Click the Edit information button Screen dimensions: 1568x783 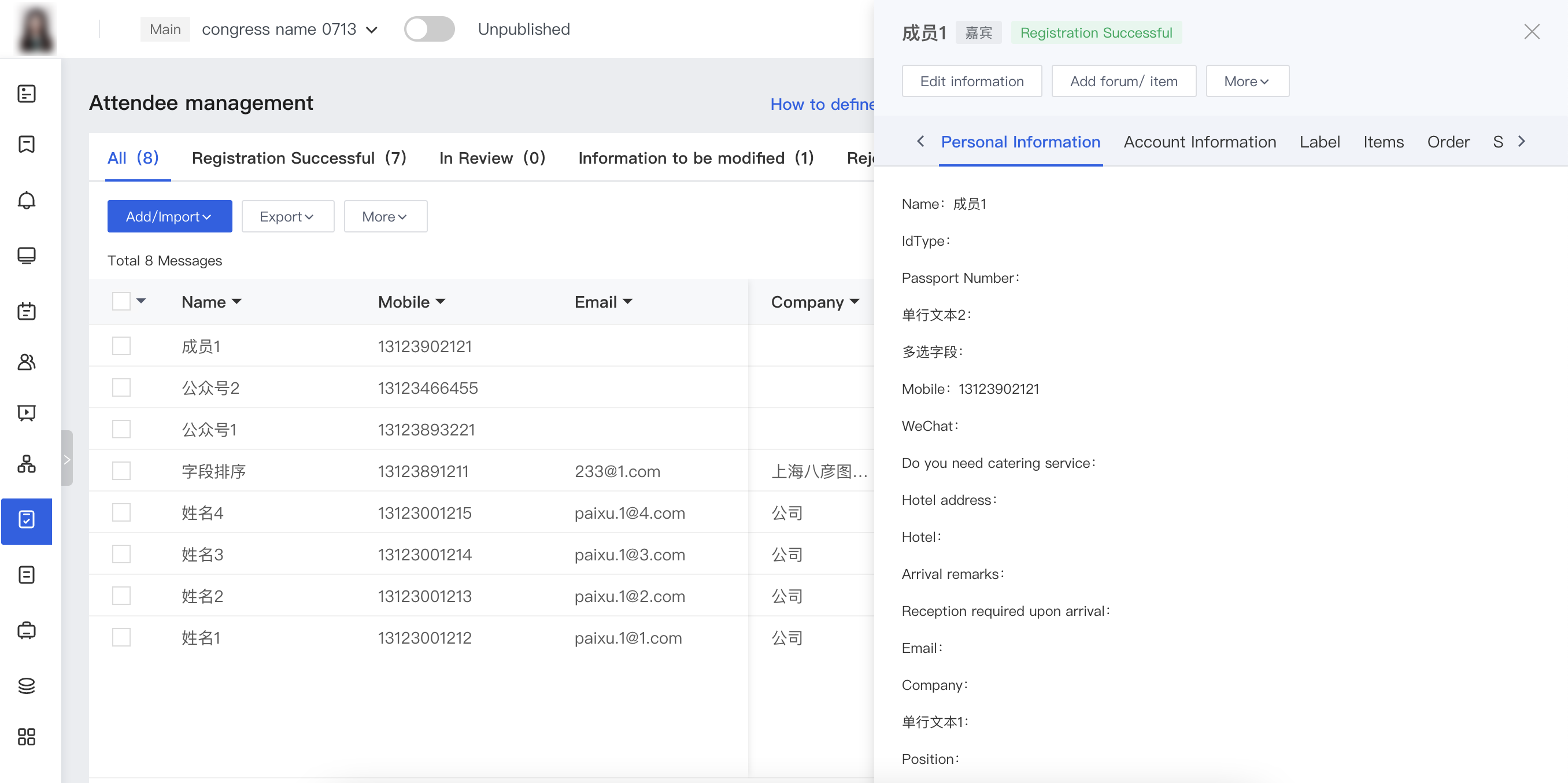pos(971,81)
